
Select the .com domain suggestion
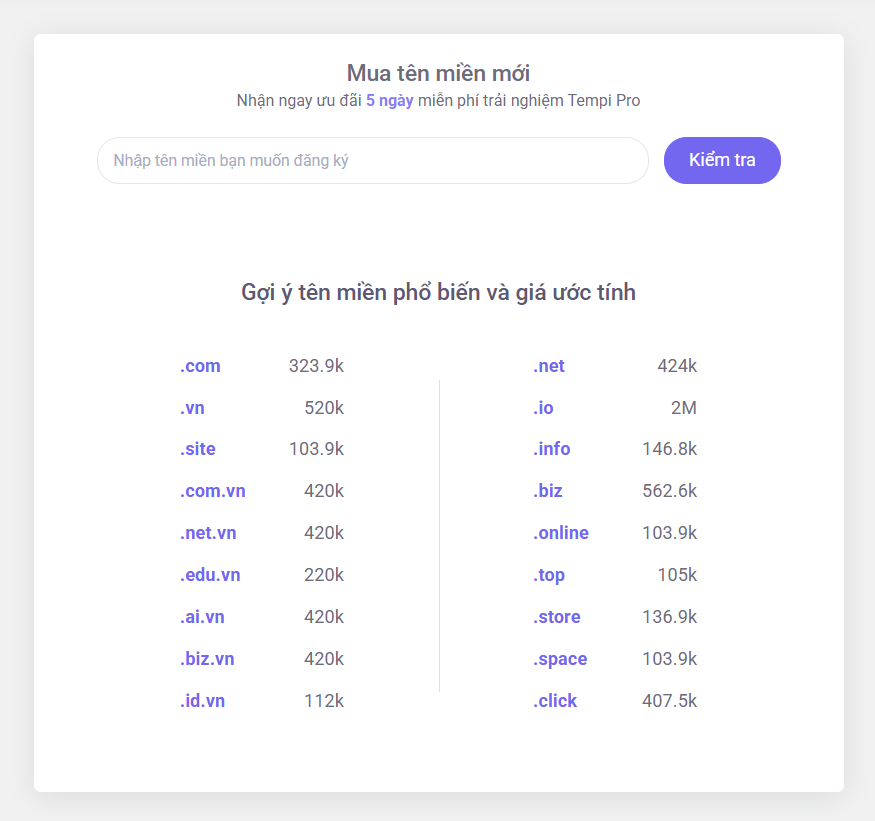[x=200, y=366]
